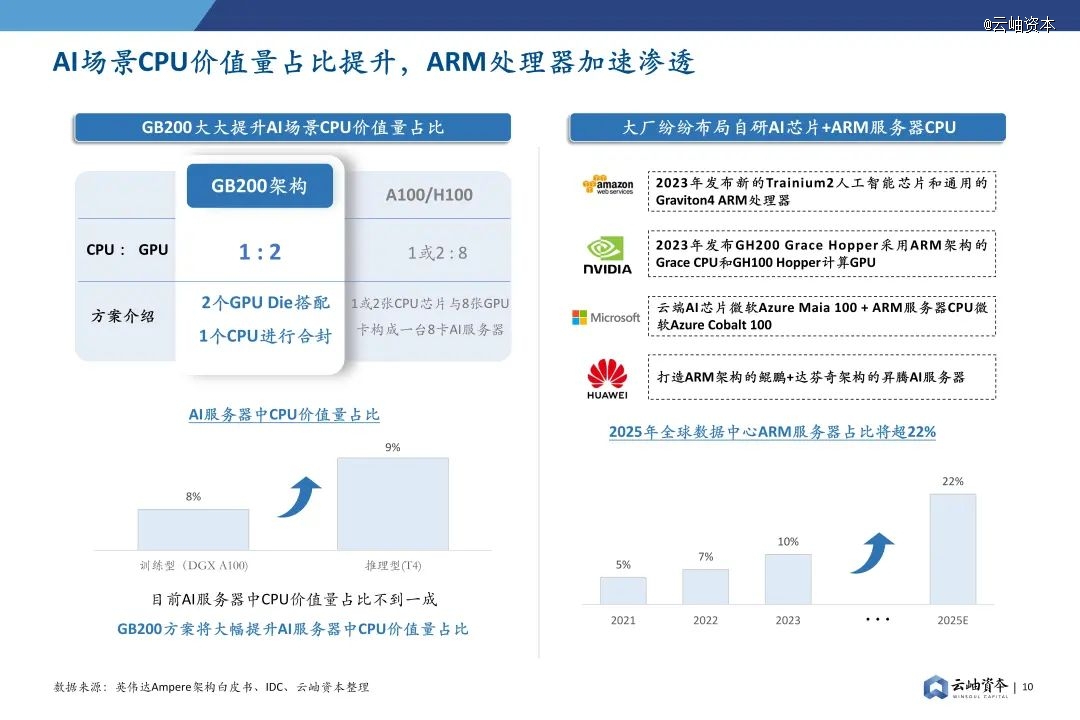Click the 2023 bar showing 10%
The image size is (1080, 720).
click(x=788, y=579)
